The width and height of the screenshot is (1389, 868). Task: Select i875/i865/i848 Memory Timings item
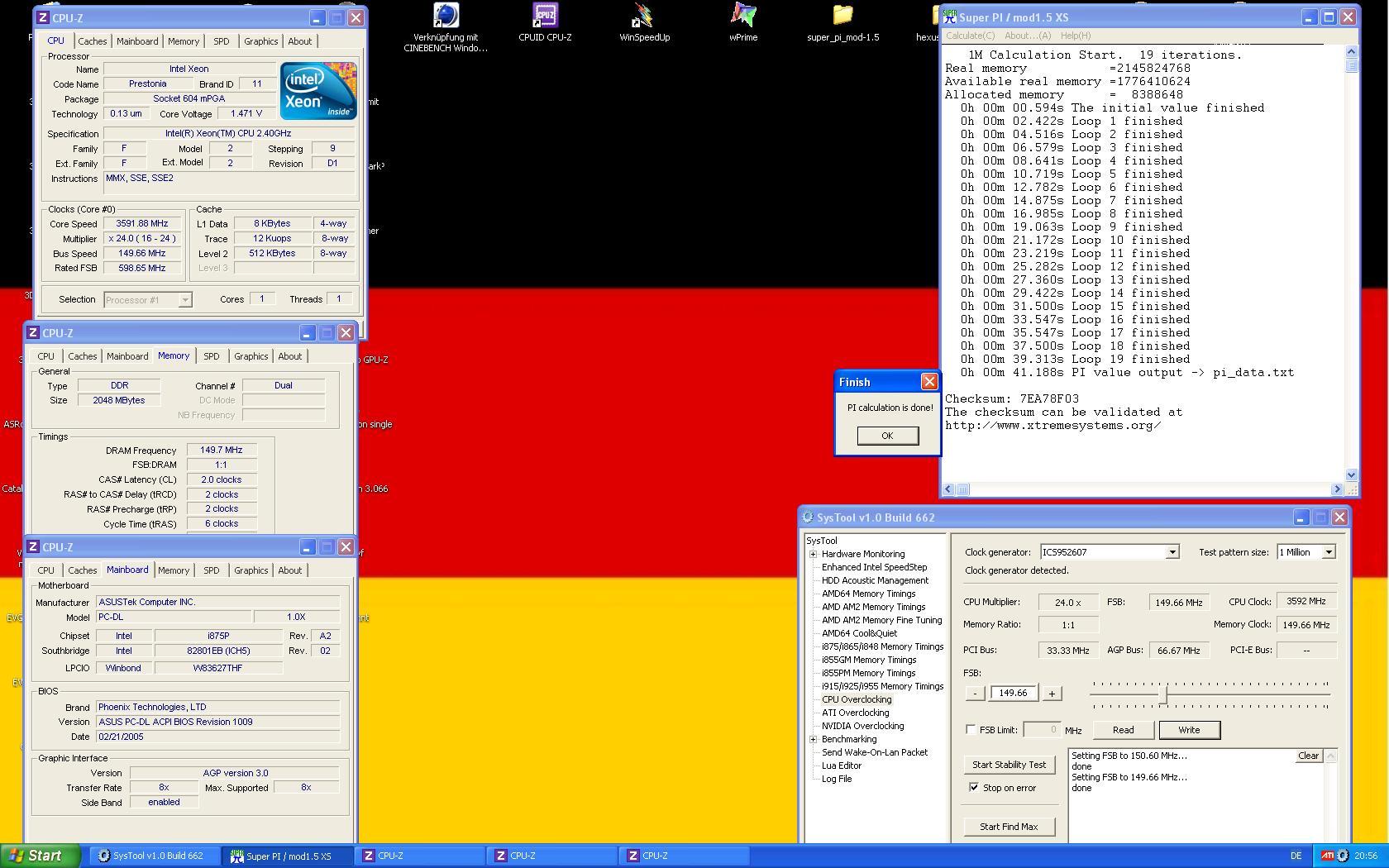point(882,646)
